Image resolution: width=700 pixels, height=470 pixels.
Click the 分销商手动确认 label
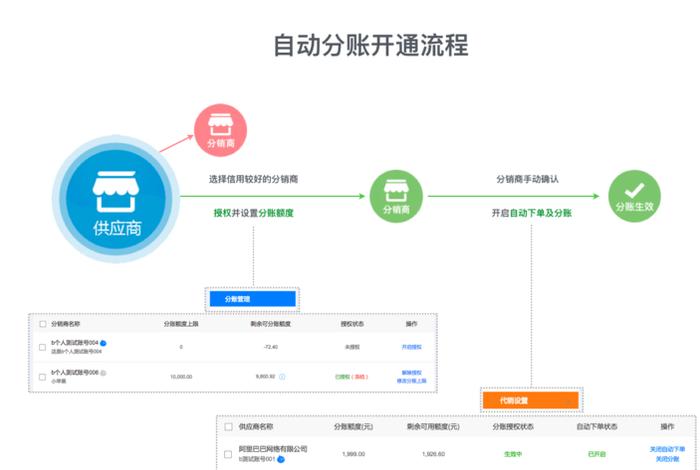(527, 179)
